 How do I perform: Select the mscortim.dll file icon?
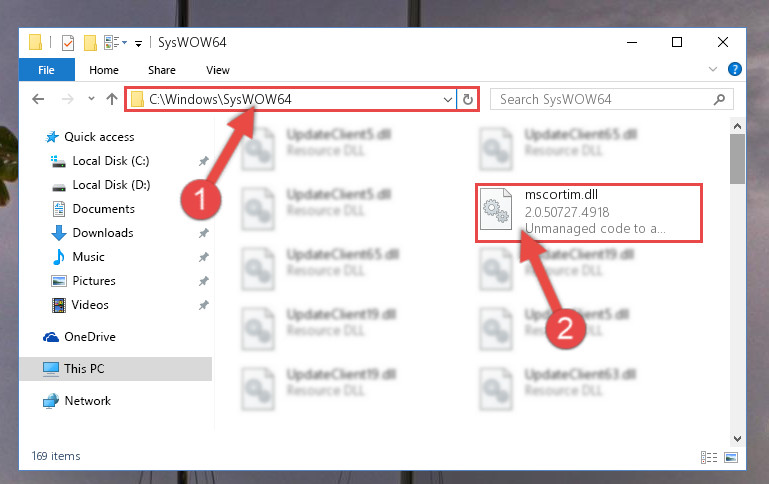pos(496,209)
